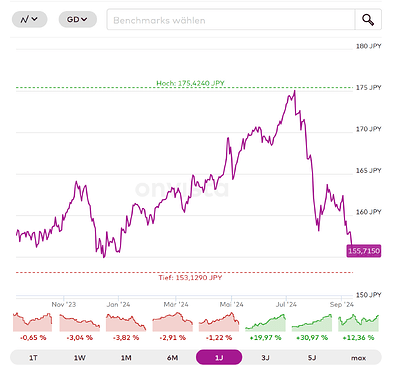This screenshot has width=400, height=374.
Task: Select the 1T time range
Action: point(33,358)
